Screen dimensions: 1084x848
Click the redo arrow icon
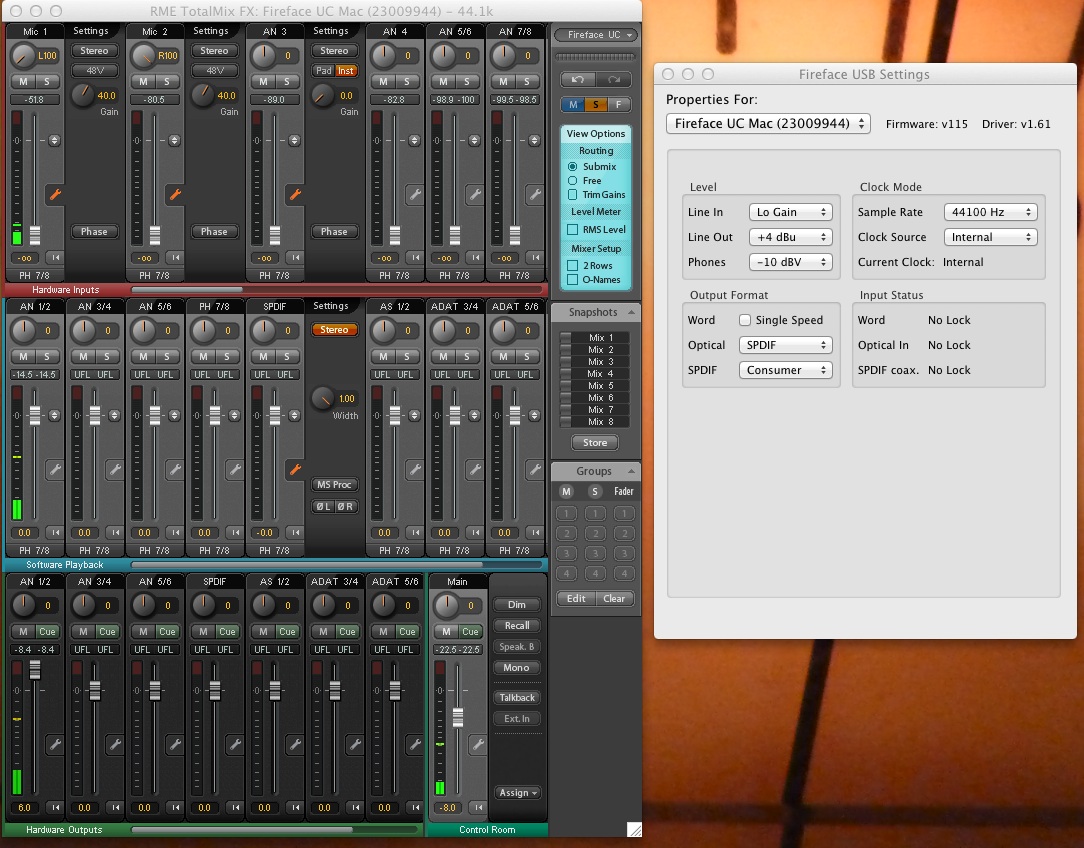tap(614, 79)
